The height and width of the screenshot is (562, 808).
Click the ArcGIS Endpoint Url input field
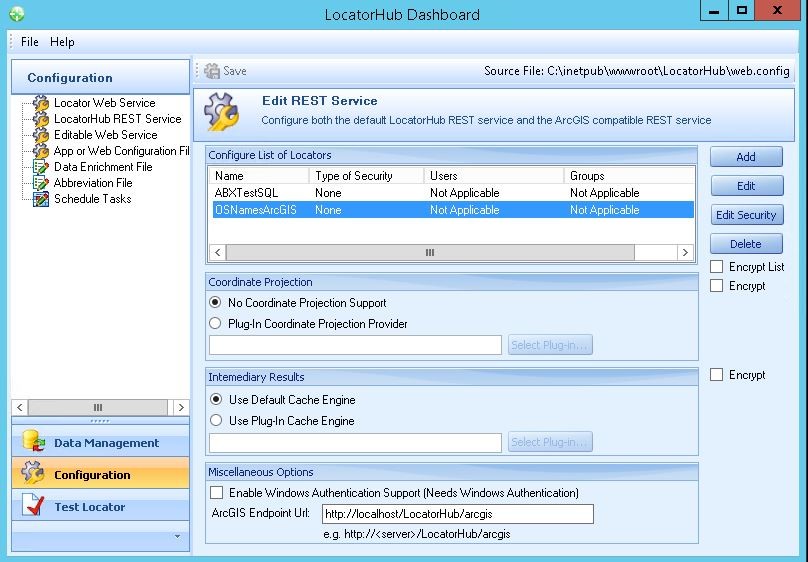[458, 514]
